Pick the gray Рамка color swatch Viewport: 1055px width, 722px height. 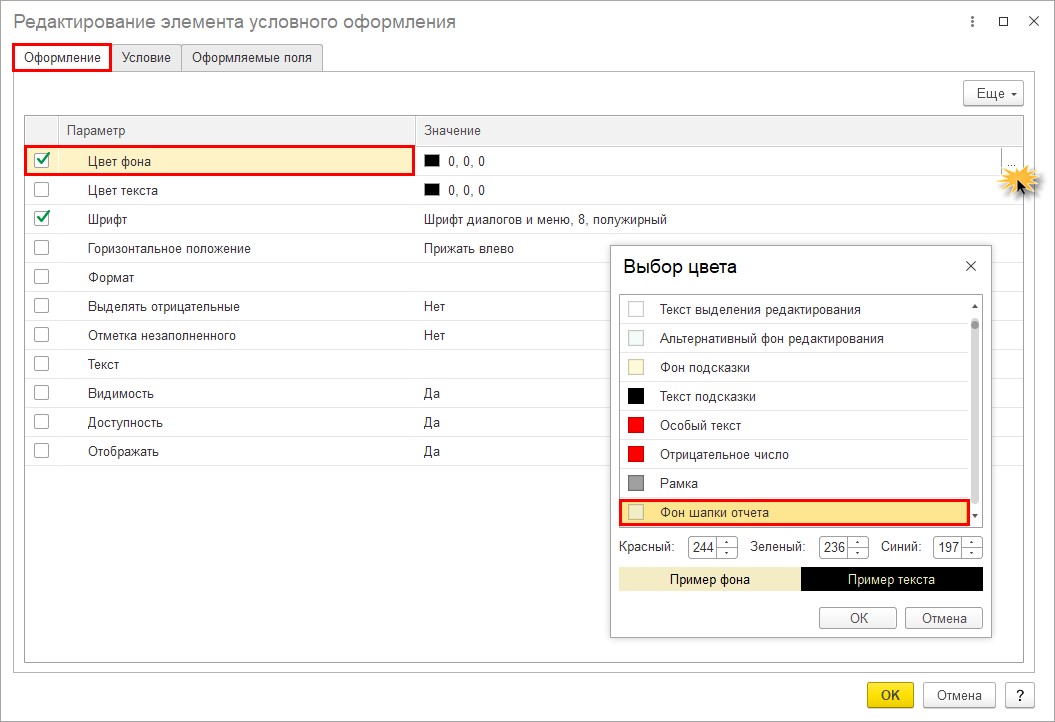(636, 484)
